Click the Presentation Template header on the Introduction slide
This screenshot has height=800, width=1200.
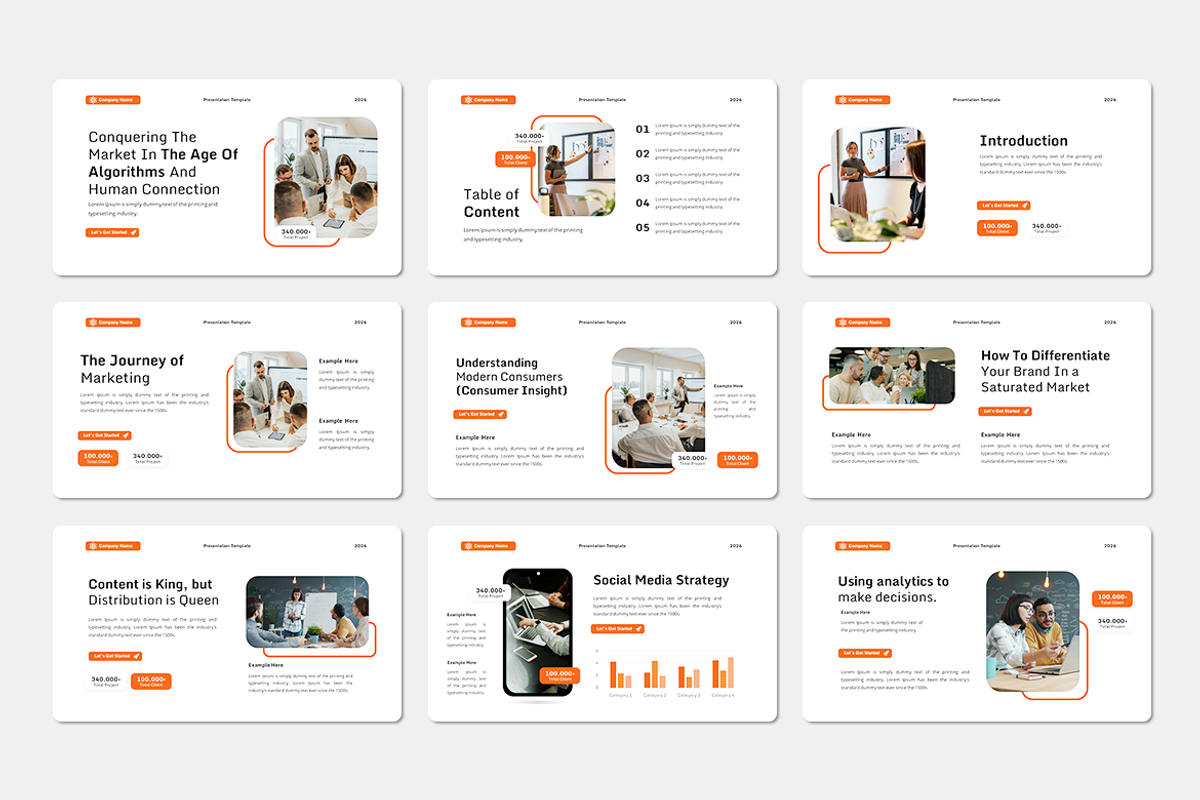click(975, 99)
